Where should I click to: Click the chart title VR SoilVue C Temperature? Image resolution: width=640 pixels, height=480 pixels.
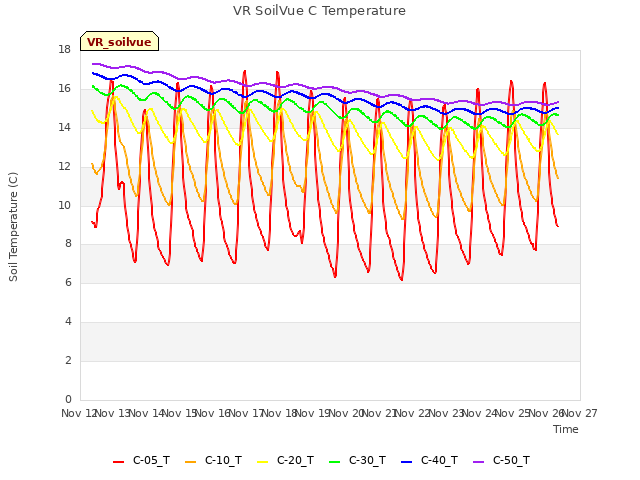pyautogui.click(x=320, y=11)
